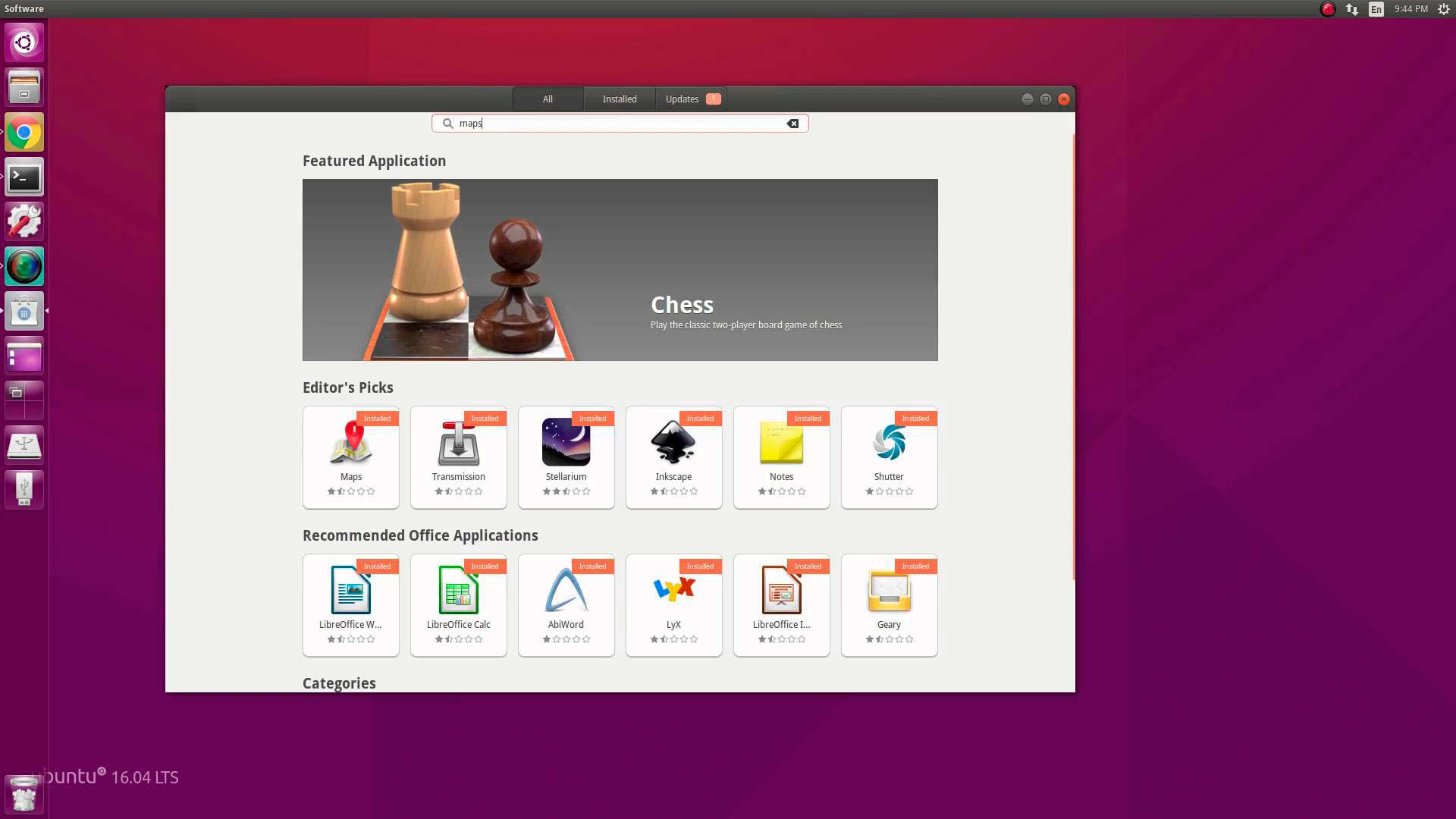Open the LyX app tile
Image resolution: width=1456 pixels, height=819 pixels.
[x=674, y=605]
